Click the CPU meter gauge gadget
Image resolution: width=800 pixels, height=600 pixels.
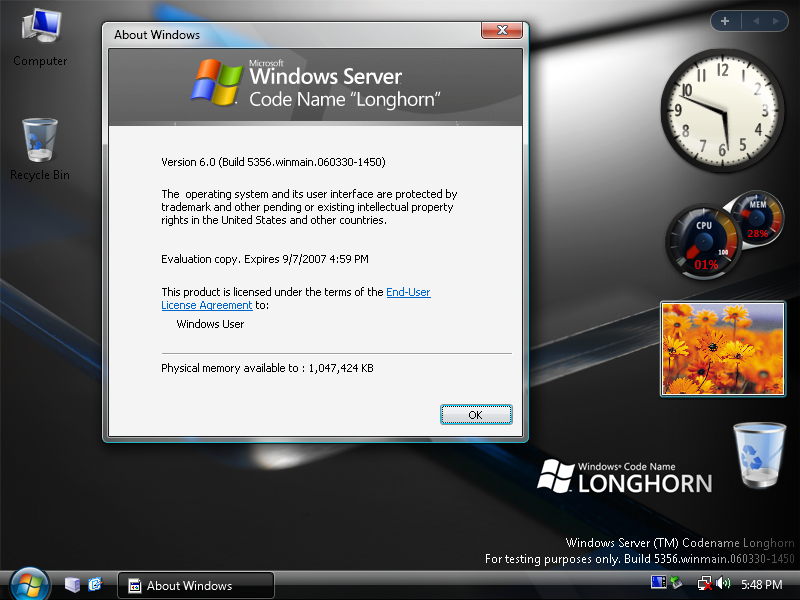(x=704, y=242)
